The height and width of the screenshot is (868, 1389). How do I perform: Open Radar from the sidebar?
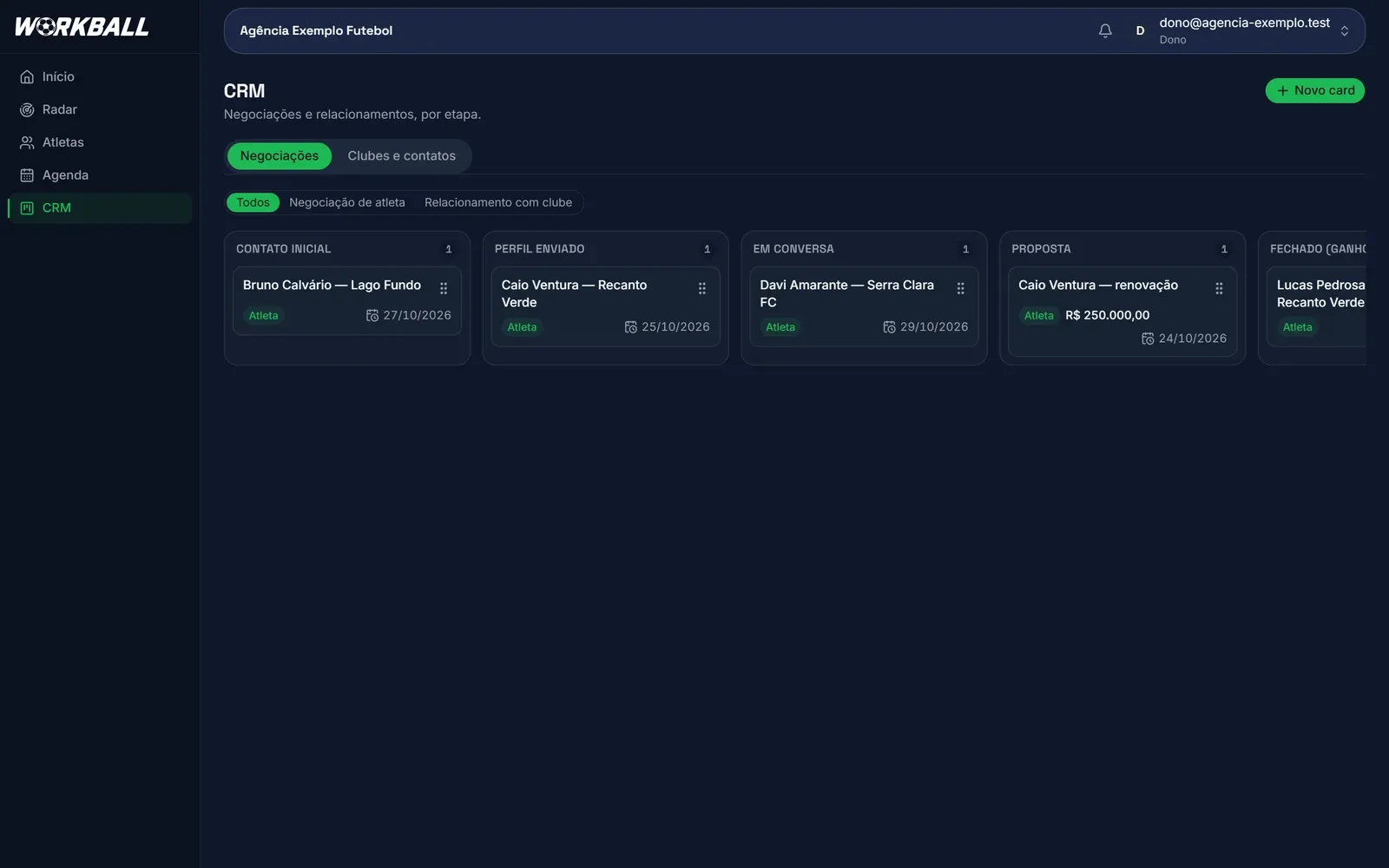click(100, 109)
